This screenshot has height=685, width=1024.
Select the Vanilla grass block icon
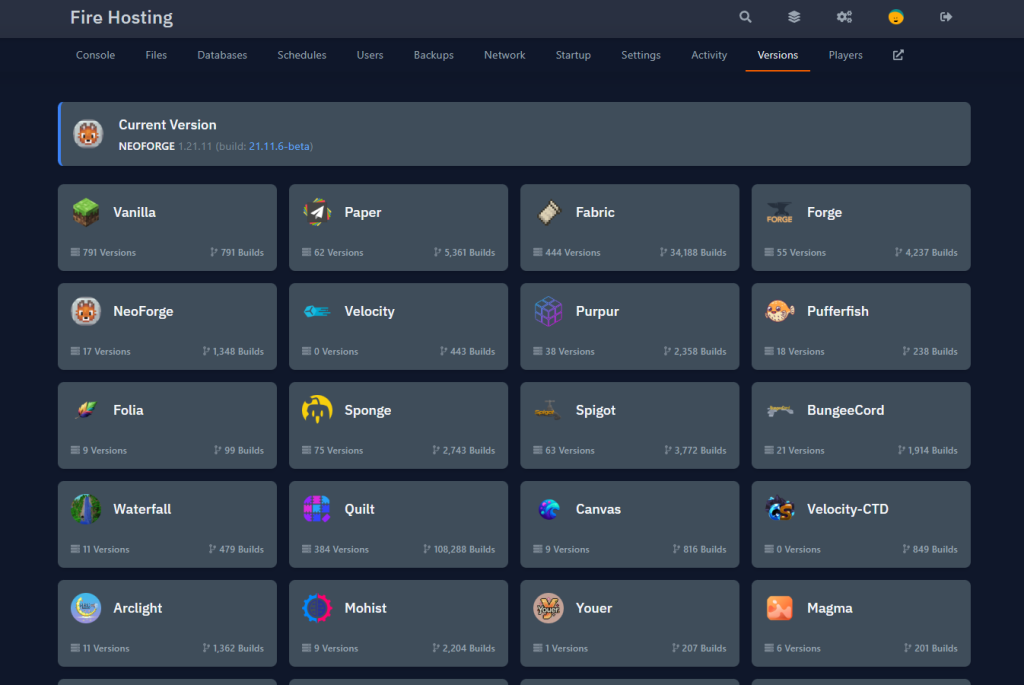85,212
